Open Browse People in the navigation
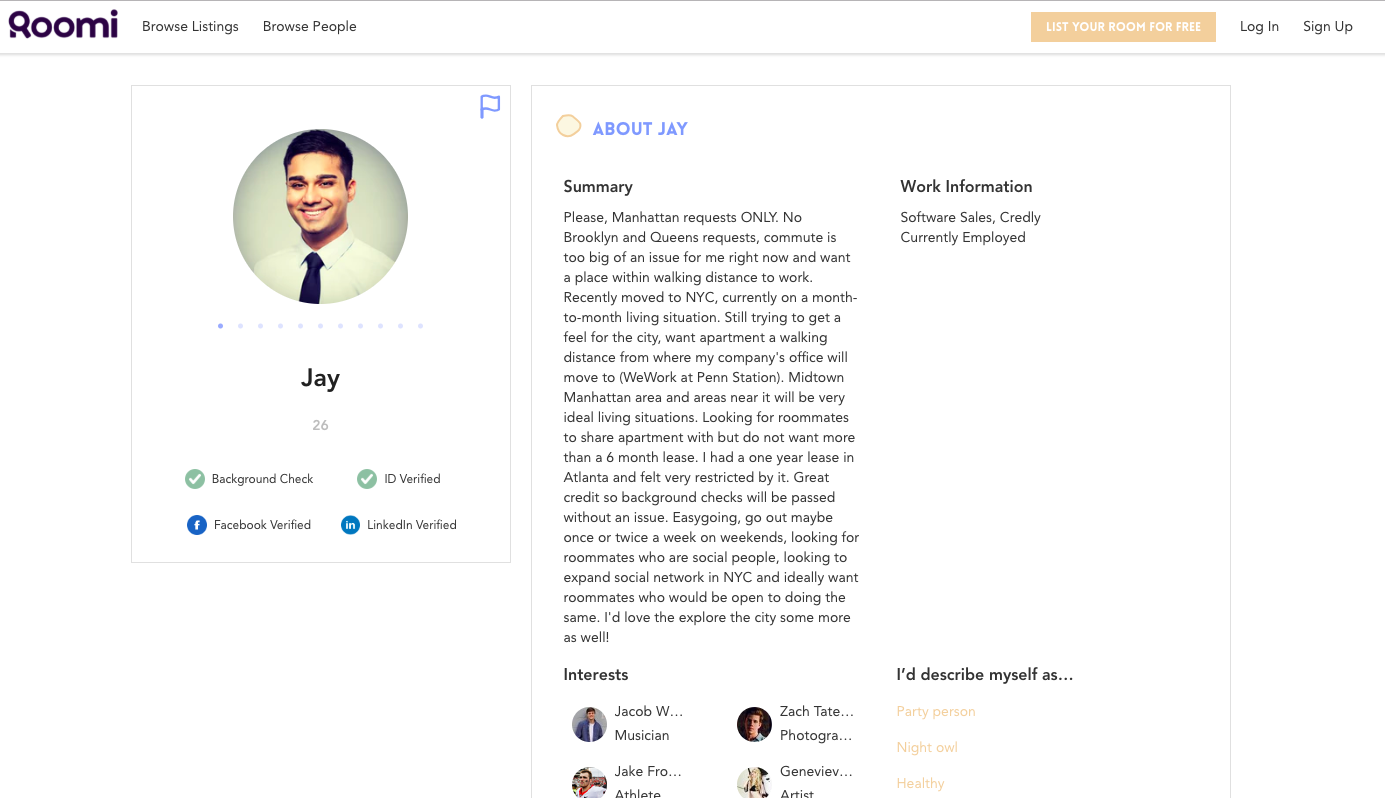The image size is (1385, 798). [309, 27]
